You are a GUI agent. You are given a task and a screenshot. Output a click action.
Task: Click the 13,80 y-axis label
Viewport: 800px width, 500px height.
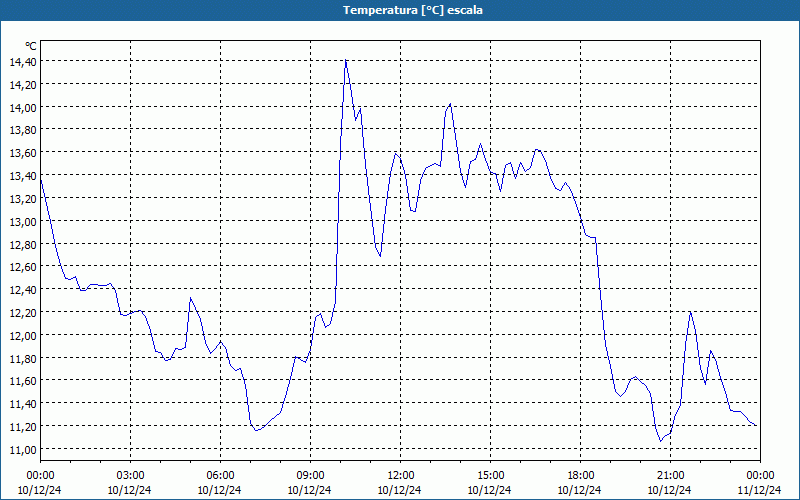23,130
